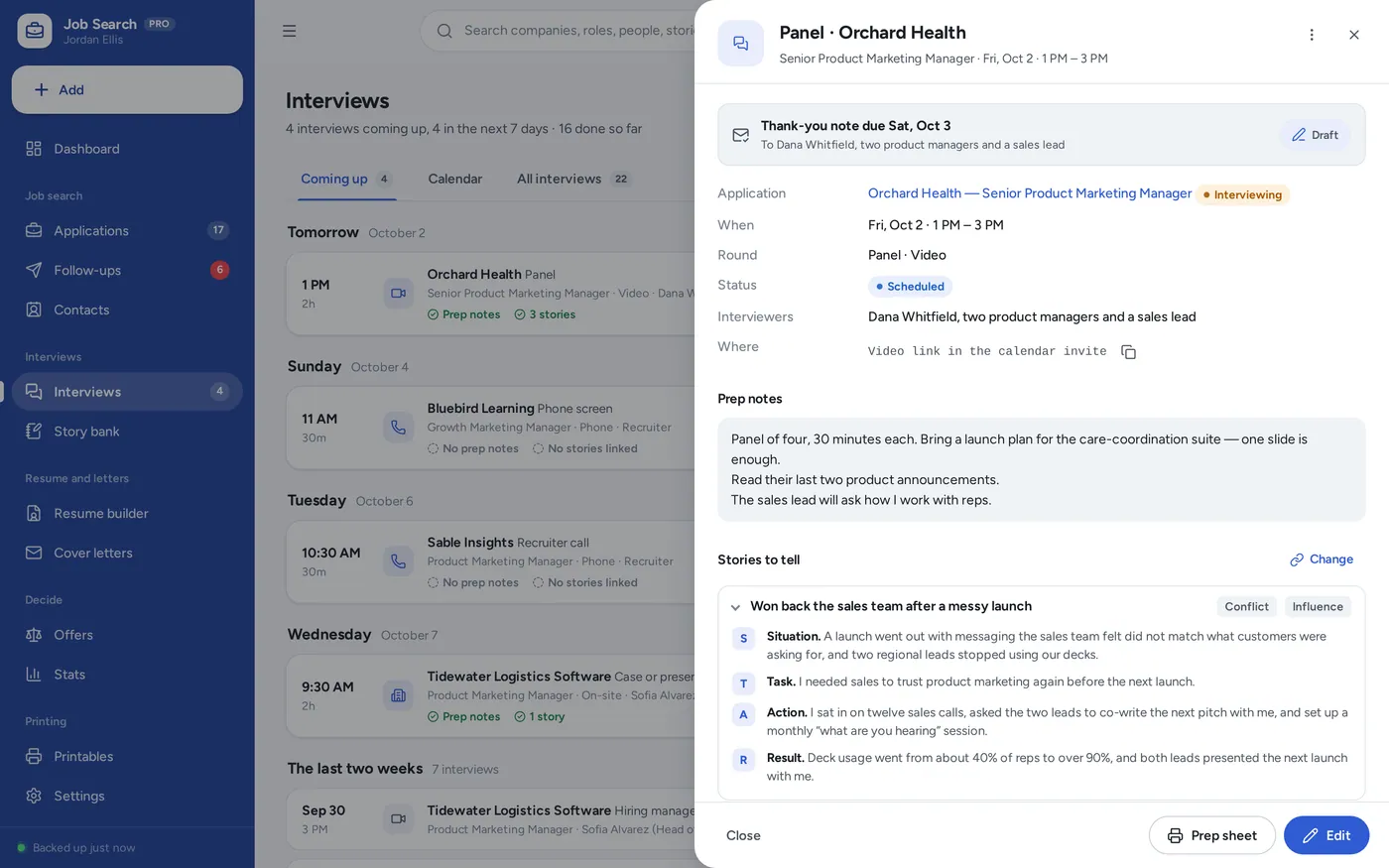Open Printables in the sidebar
1389x868 pixels.
[x=127, y=756]
